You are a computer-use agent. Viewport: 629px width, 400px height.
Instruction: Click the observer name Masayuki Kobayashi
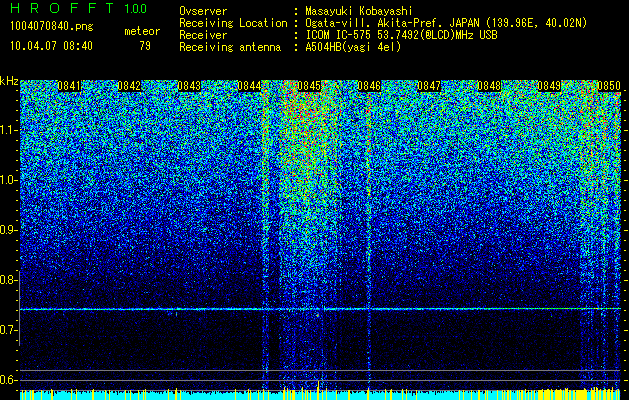point(359,12)
